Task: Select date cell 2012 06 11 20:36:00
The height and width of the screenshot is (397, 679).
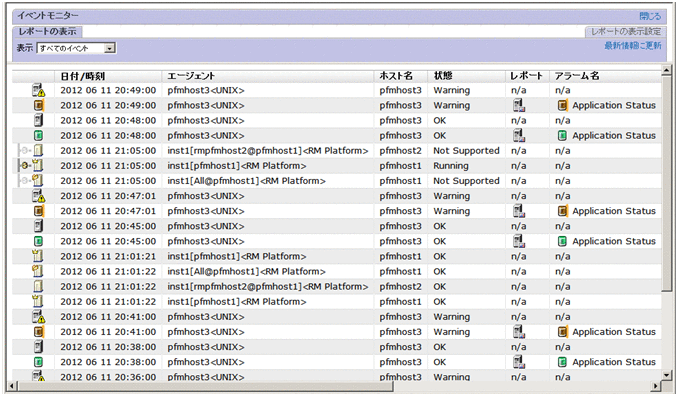Action: coord(108,377)
